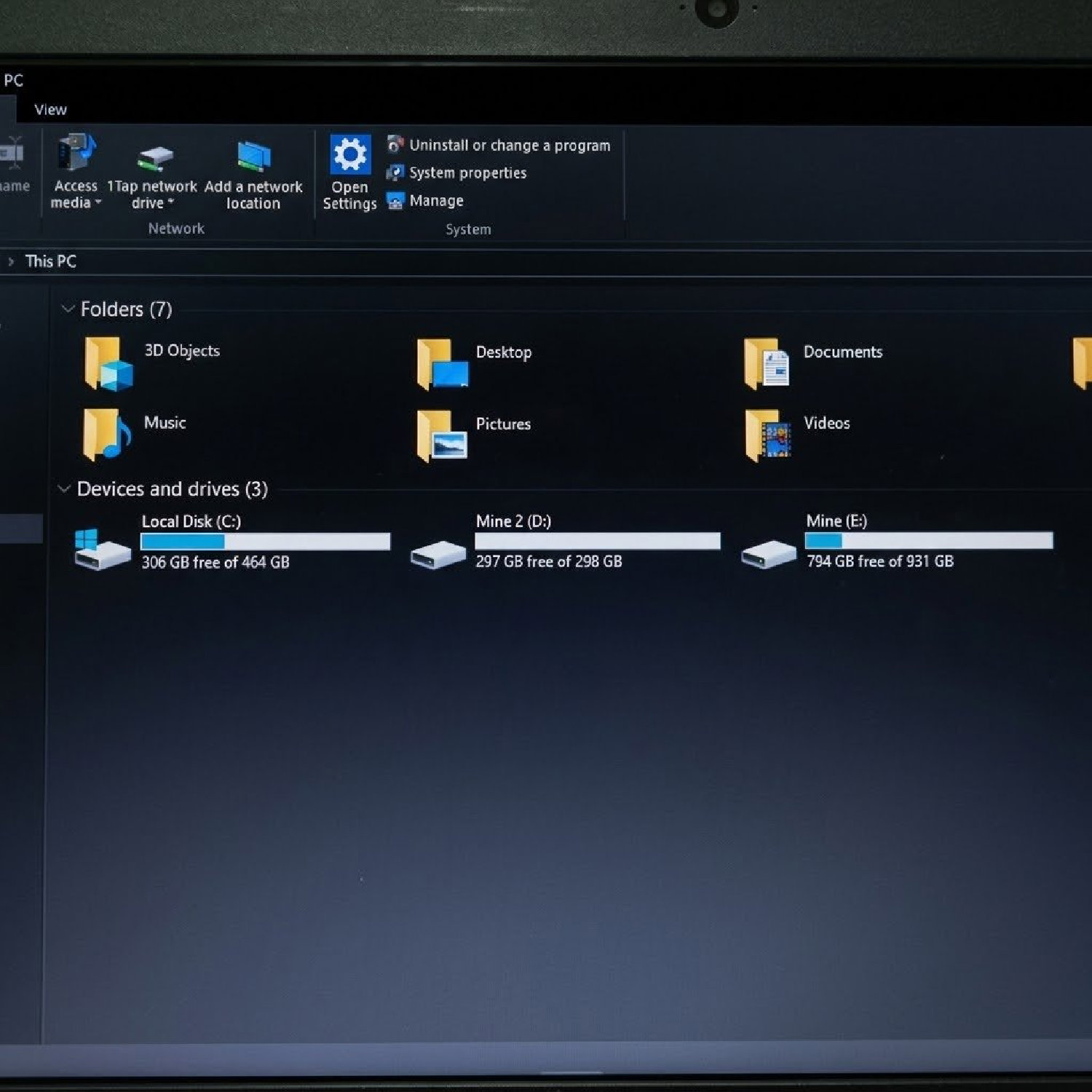Screen dimensions: 1092x1092
Task: Click the 'Documents' folder name
Action: click(843, 352)
